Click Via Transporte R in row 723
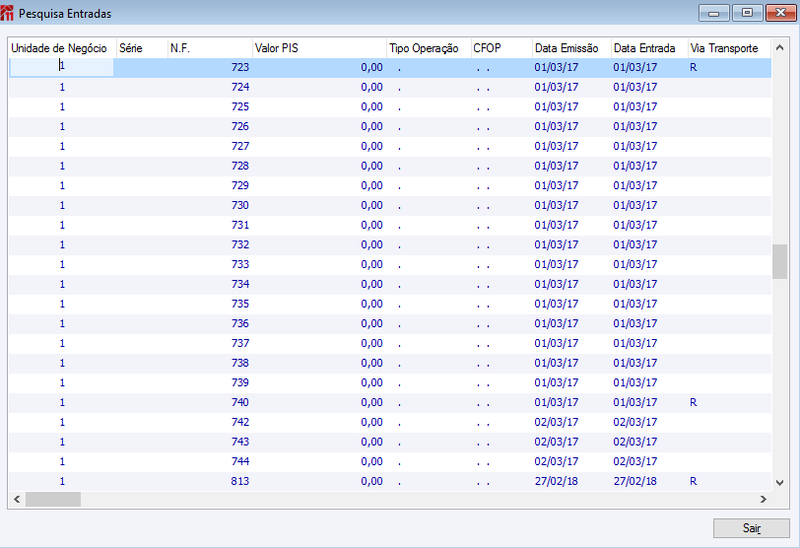Screen dimensions: 800x548 pyautogui.click(x=693, y=67)
